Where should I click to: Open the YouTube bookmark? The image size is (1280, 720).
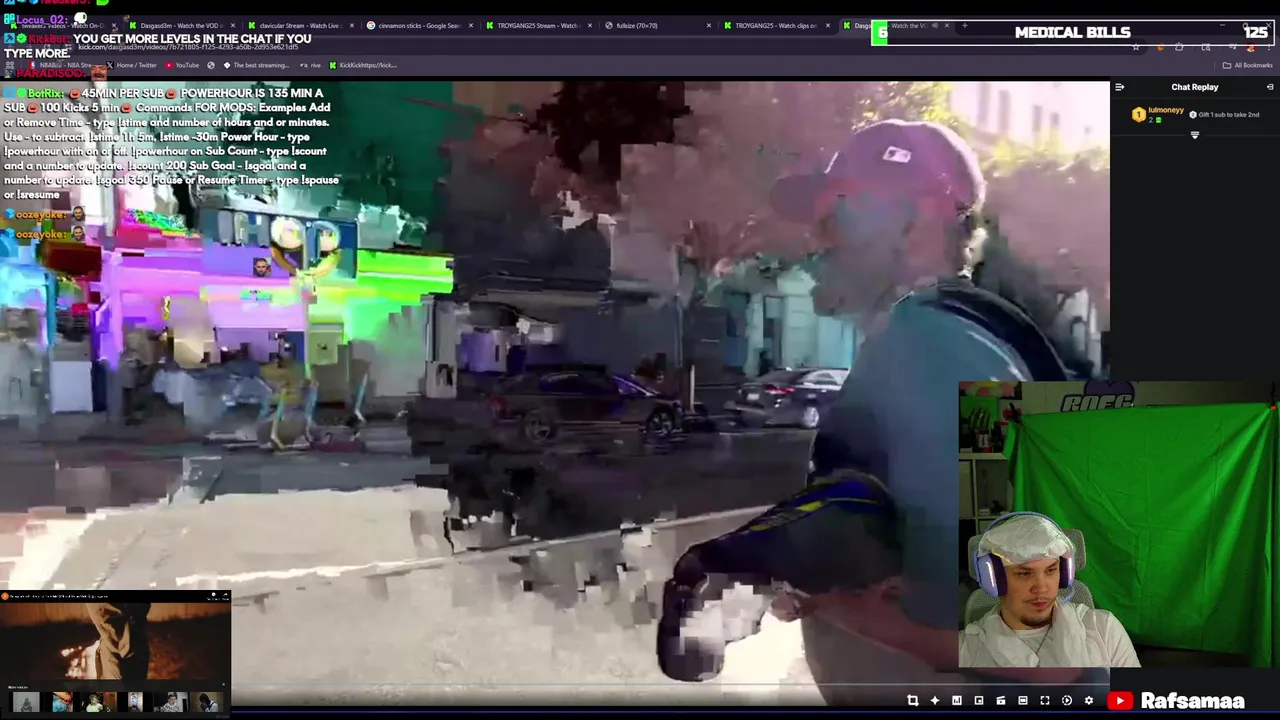click(x=182, y=65)
